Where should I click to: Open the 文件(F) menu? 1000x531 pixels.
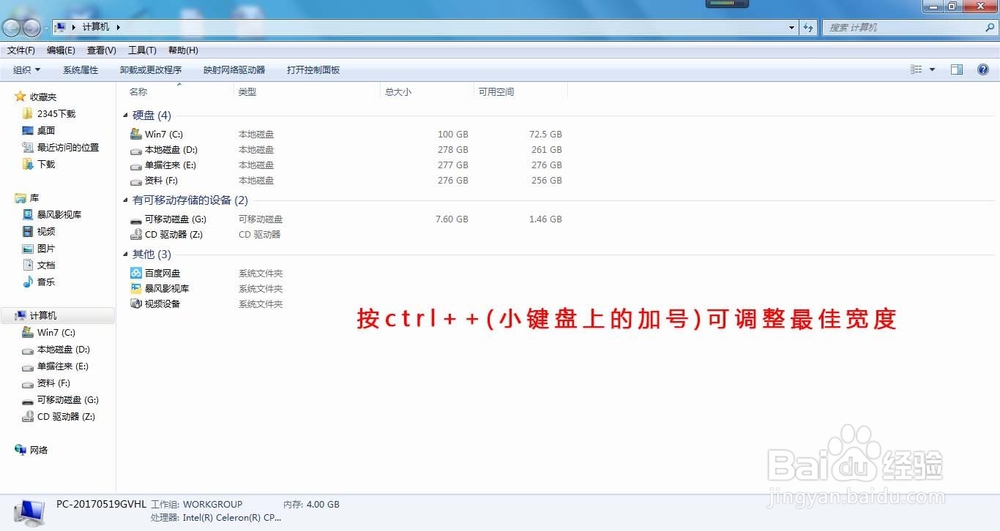click(21, 50)
